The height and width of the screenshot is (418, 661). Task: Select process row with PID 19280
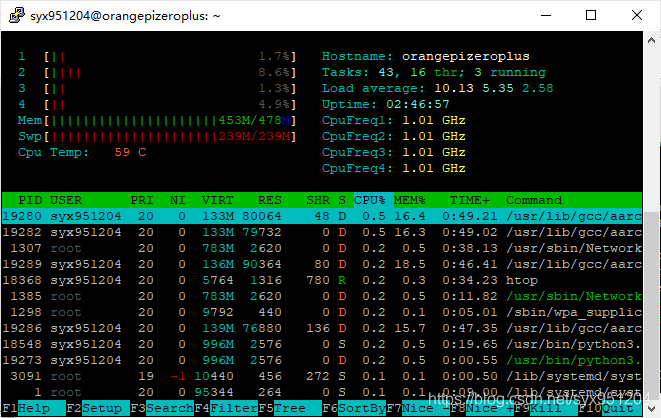[322, 216]
